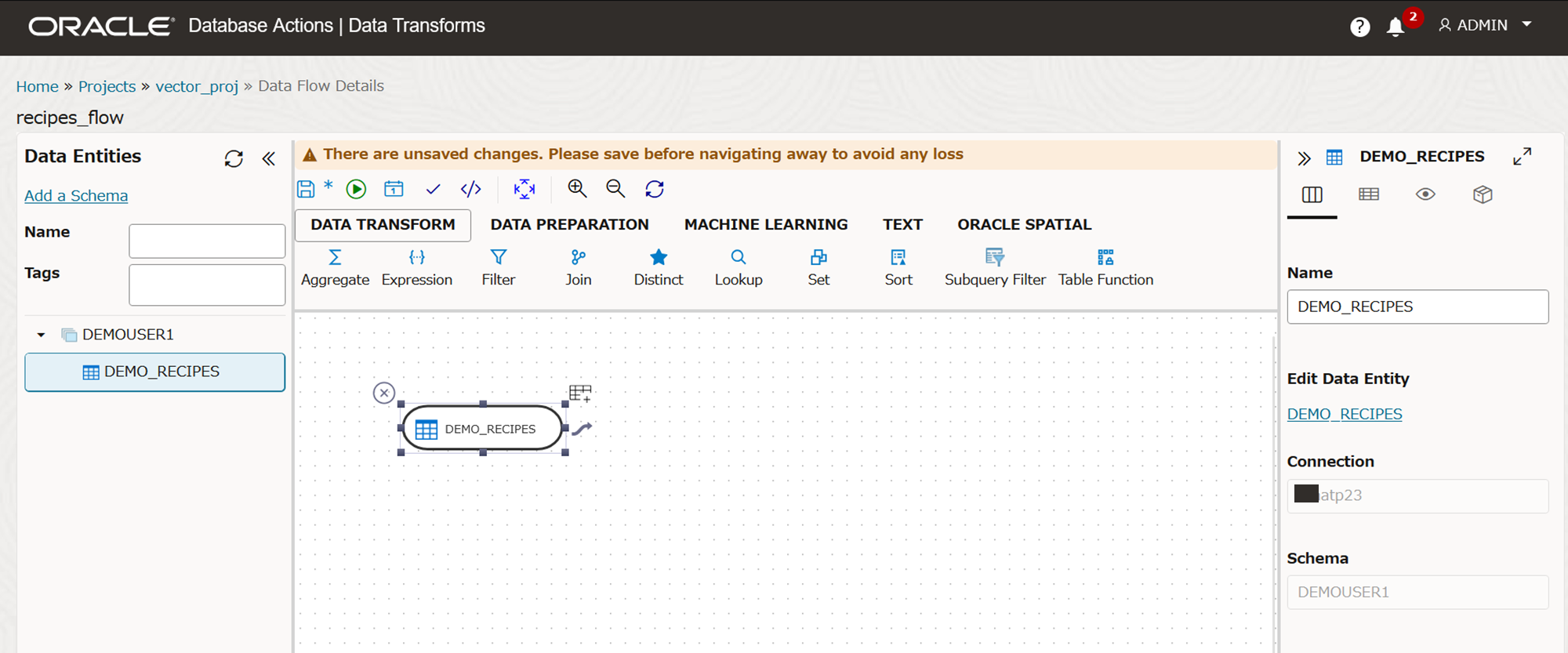Image resolution: width=1568 pixels, height=653 pixels.
Task: Click the Data Entities Name filter field
Action: 207,241
